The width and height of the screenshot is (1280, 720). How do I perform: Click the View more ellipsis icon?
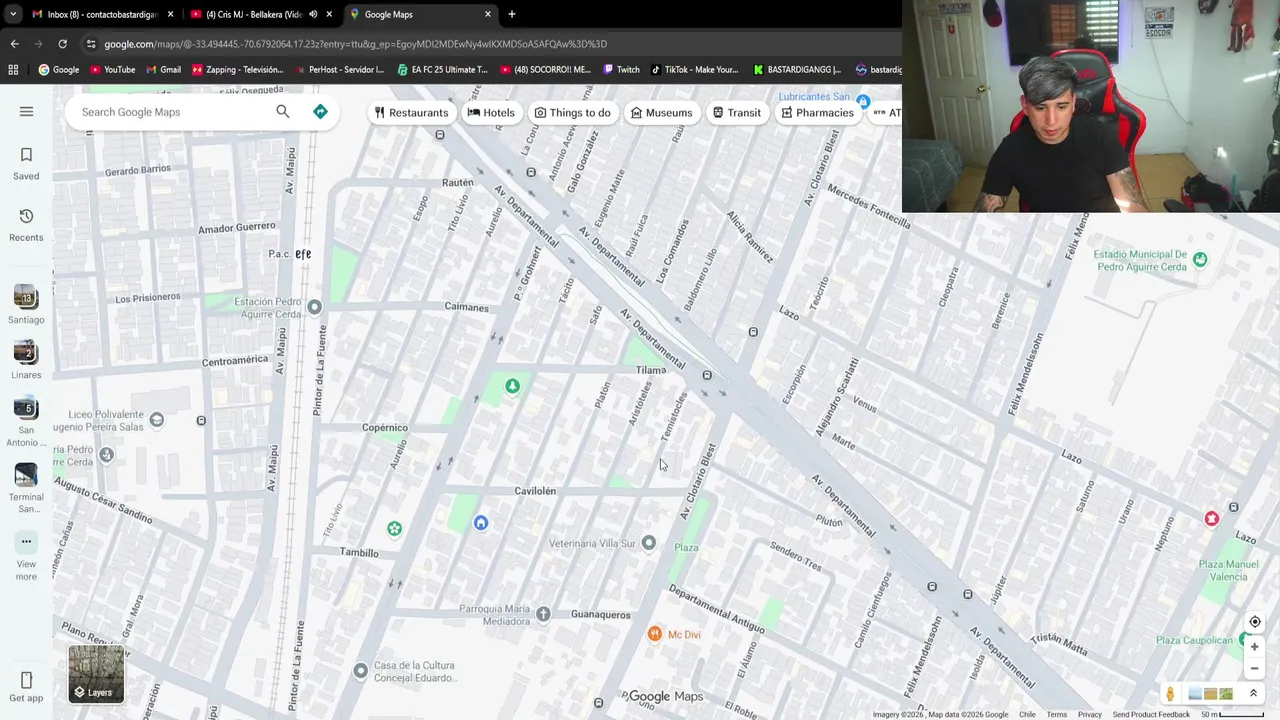point(26,541)
